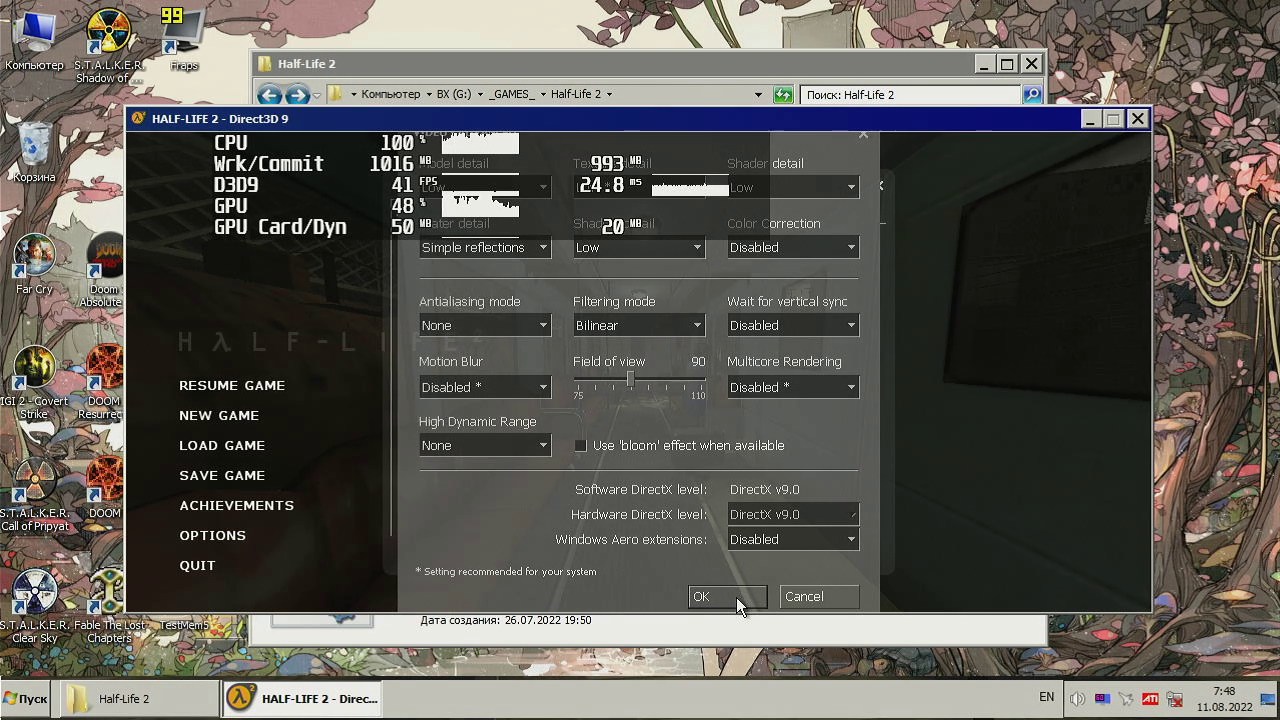Image resolution: width=1280 pixels, height=720 pixels.
Task: Select RESUME GAME in the main menu
Action: 232,386
